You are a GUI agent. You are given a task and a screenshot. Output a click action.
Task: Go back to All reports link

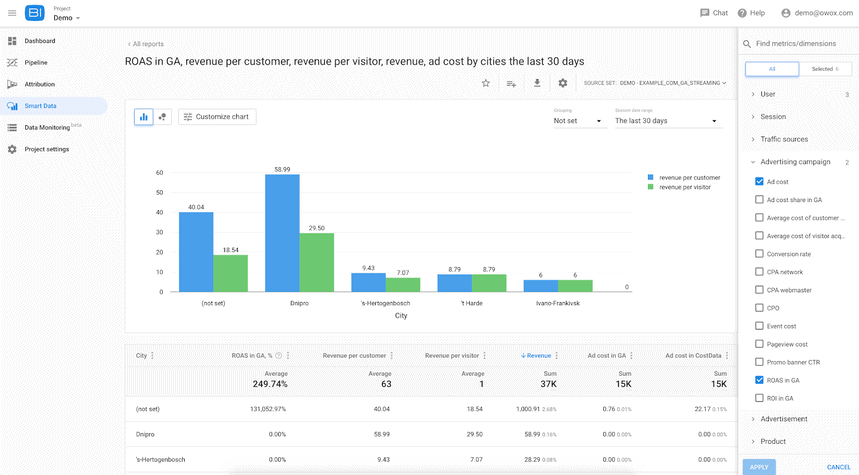tap(146, 44)
